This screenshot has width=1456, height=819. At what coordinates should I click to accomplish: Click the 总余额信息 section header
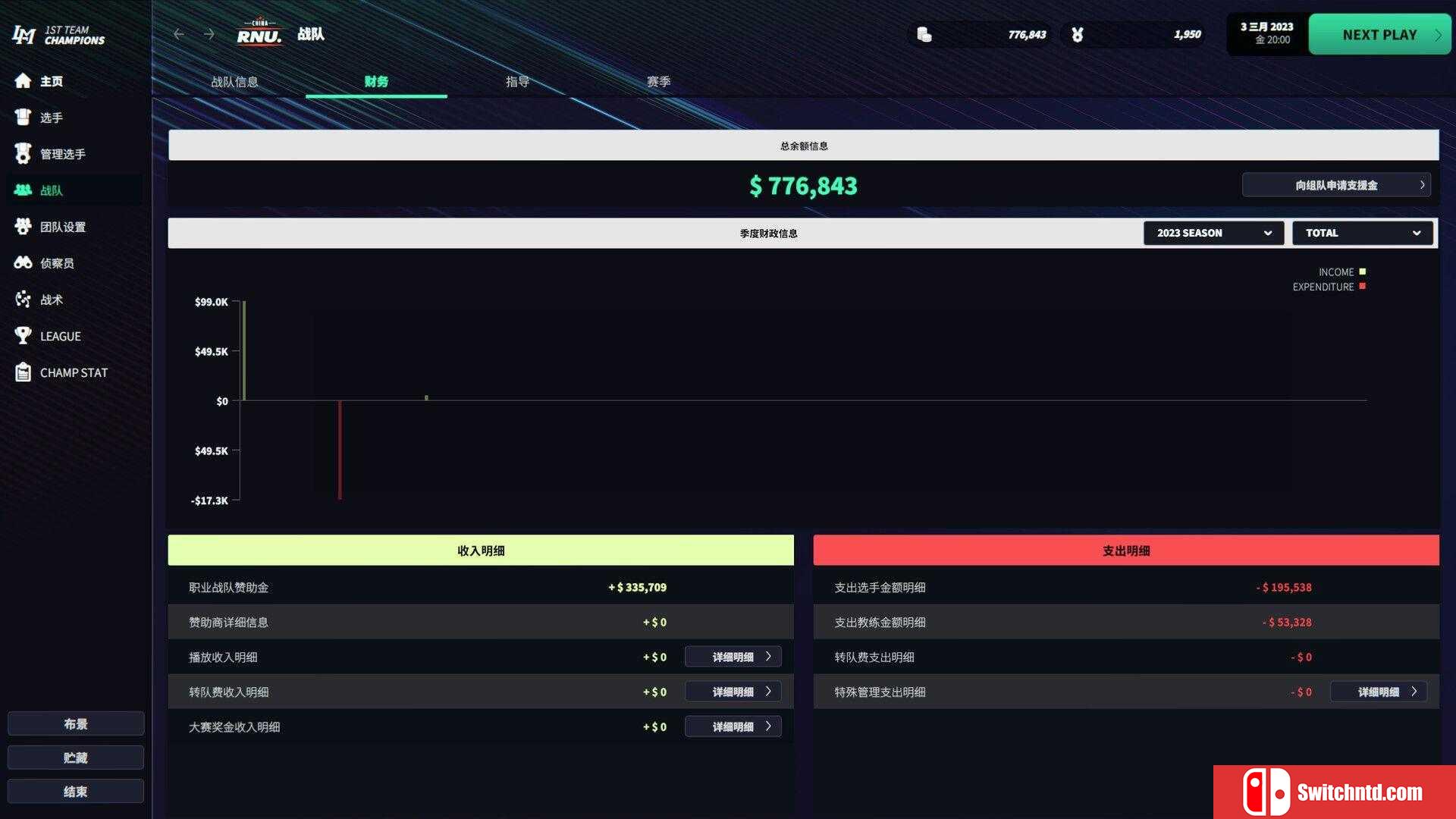click(x=804, y=146)
